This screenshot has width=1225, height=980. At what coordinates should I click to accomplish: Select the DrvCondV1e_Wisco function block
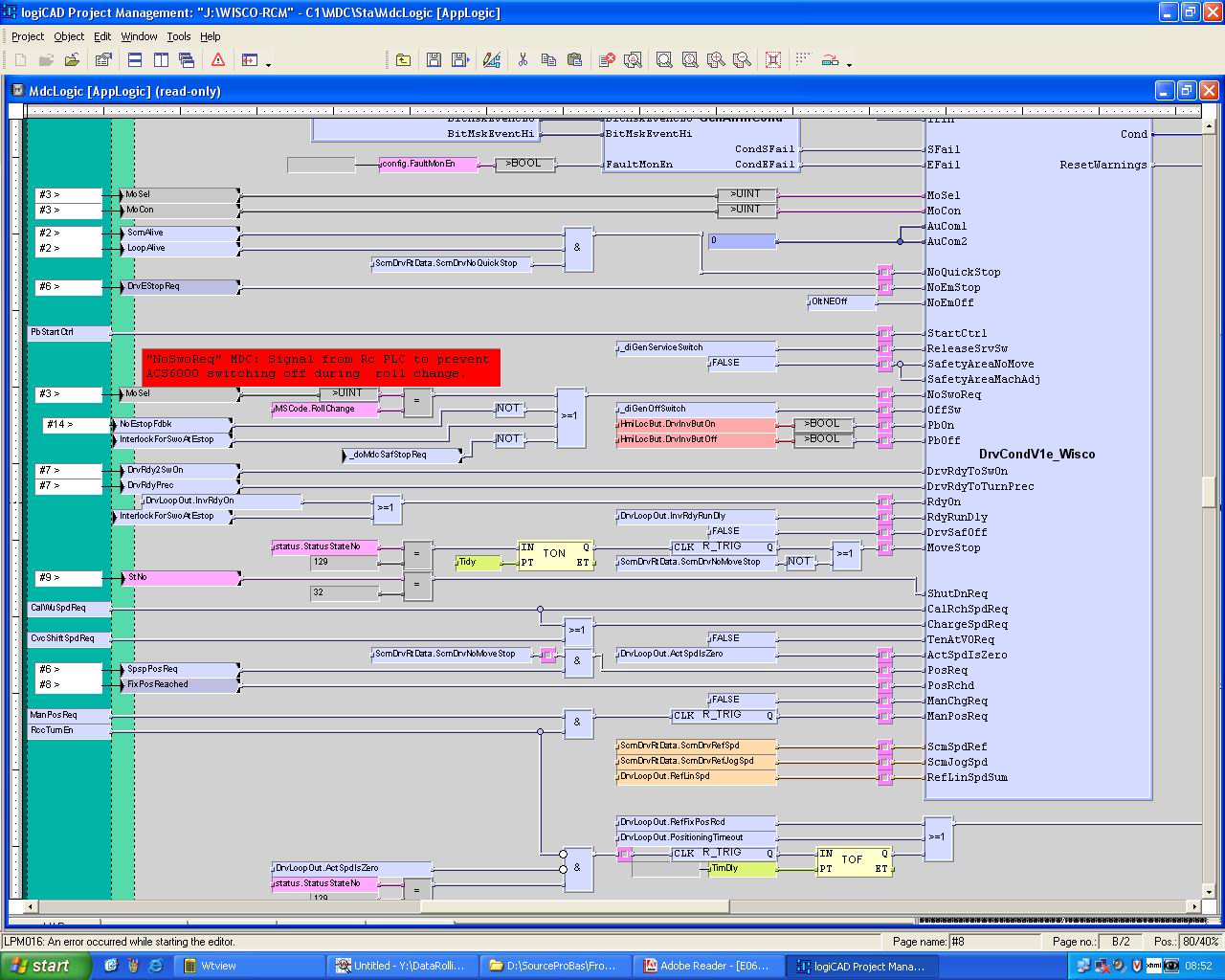1036,454
